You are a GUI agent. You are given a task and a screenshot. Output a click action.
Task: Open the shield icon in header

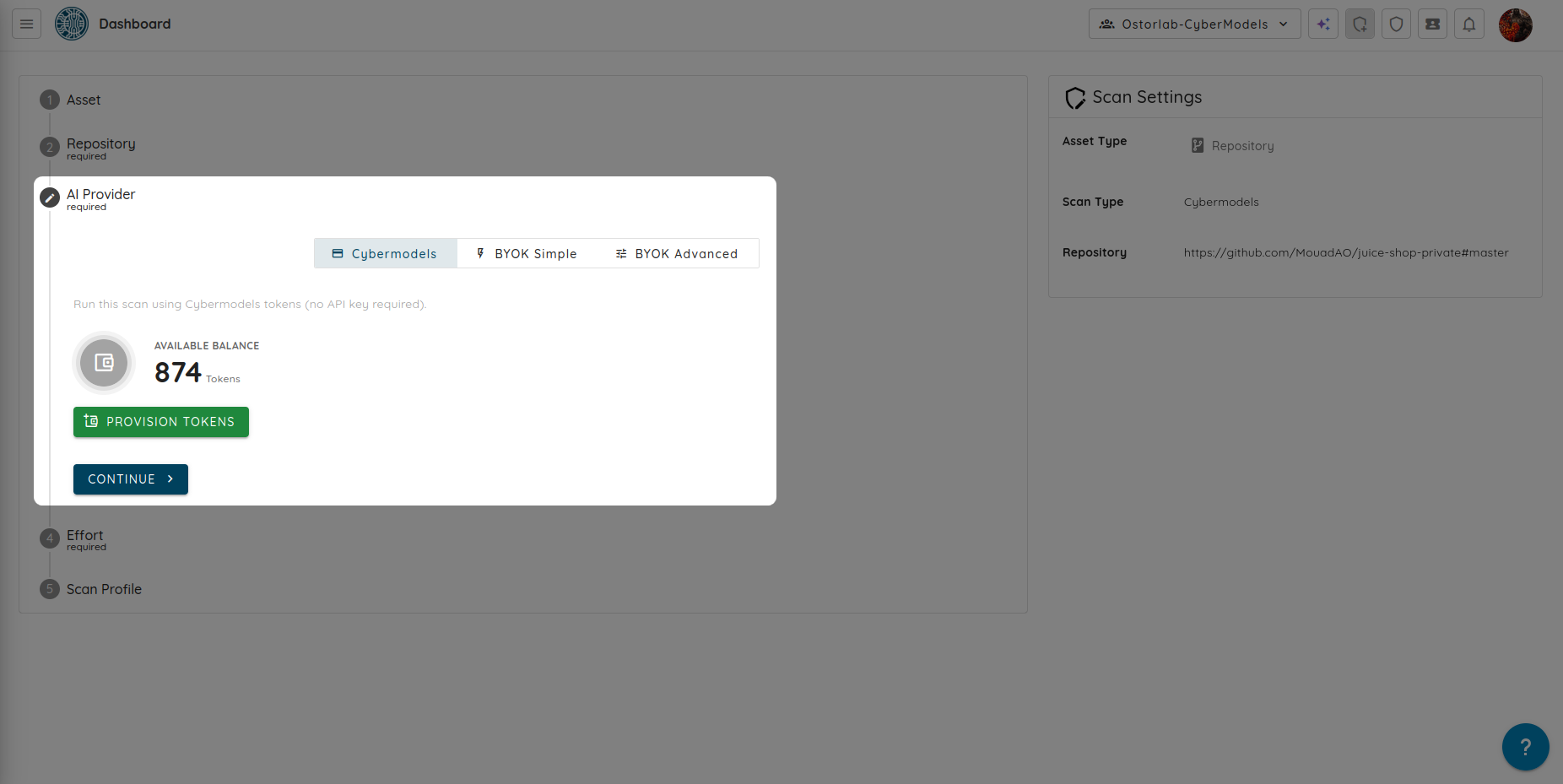[1397, 24]
